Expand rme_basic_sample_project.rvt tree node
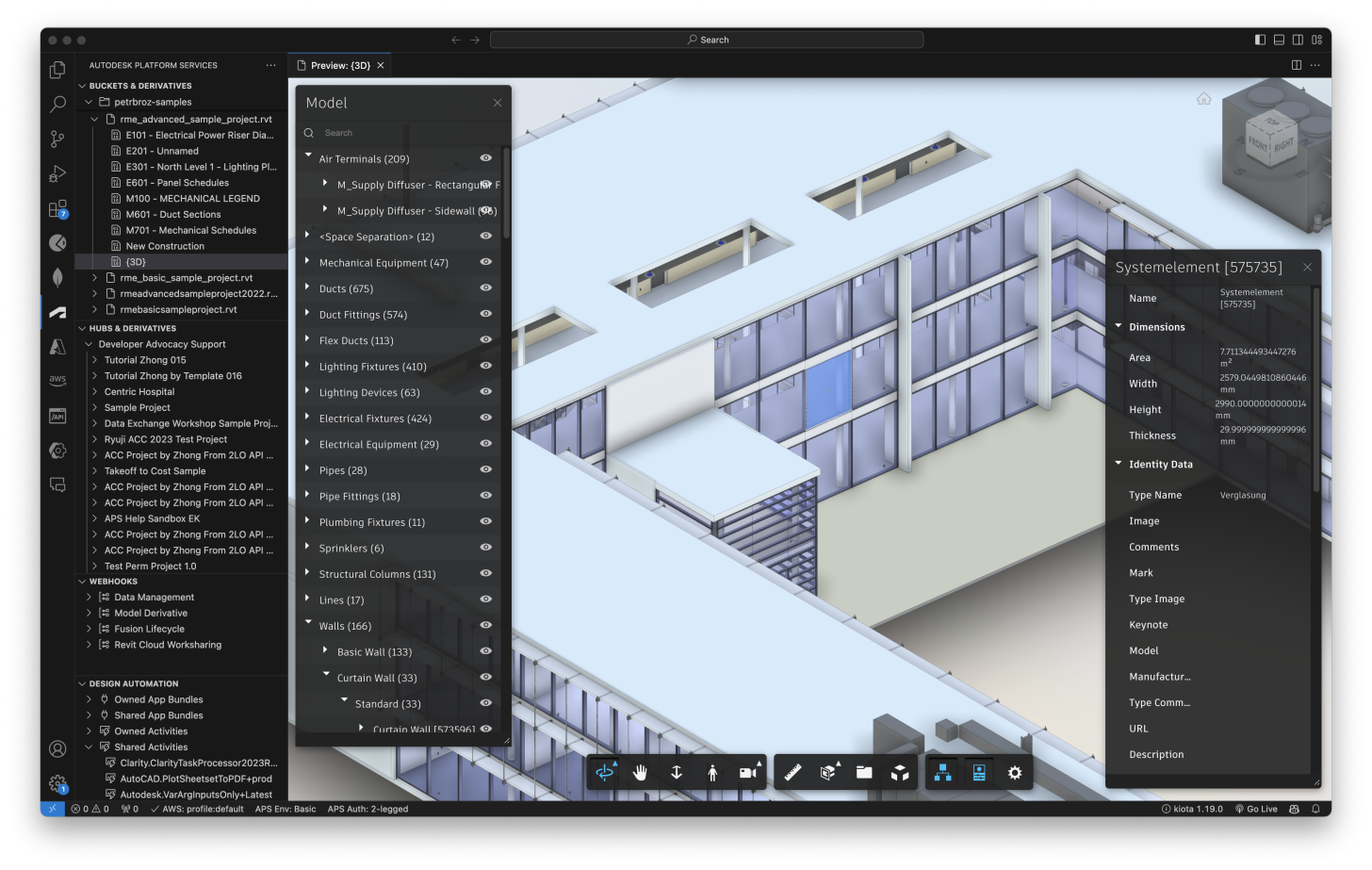Screen dimensions: 1372x870 pos(95,278)
